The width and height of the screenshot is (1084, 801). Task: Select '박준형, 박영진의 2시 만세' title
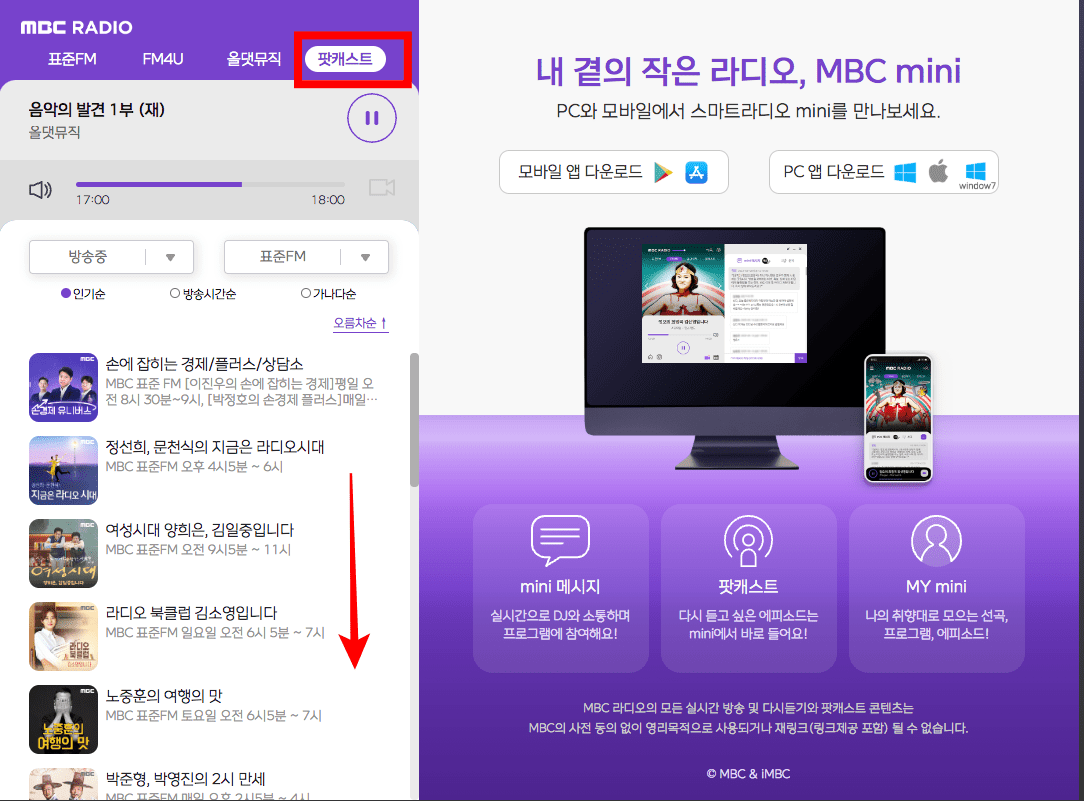click(x=185, y=779)
